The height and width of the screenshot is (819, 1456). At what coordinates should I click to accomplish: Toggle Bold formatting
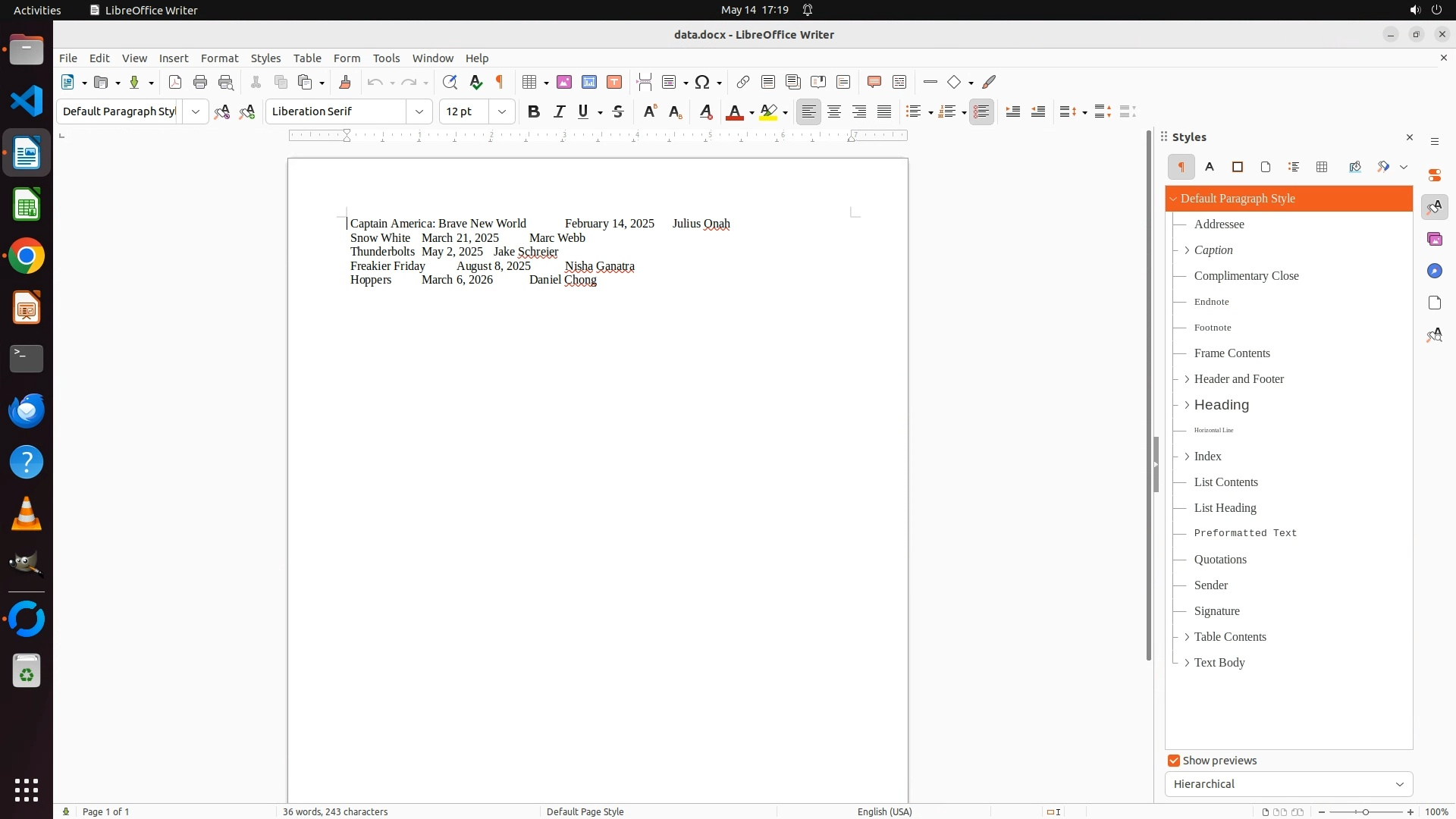(x=534, y=111)
